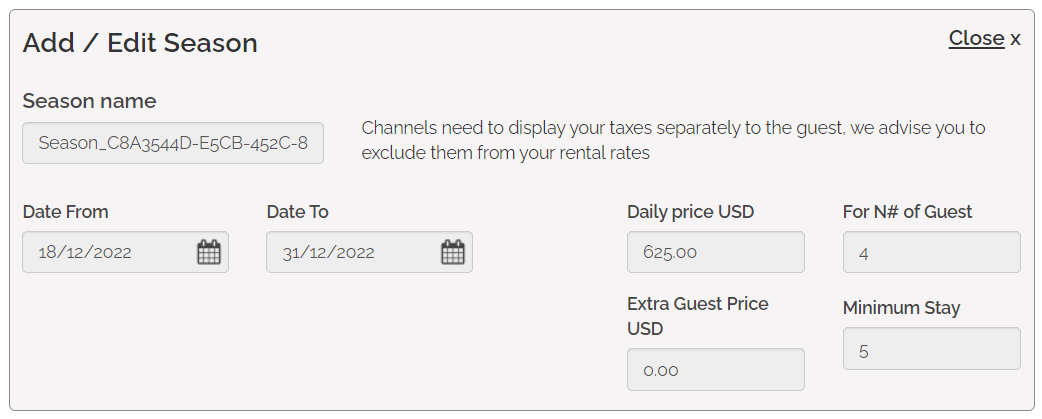The width and height of the screenshot is (1042, 419).
Task: Click the Add / Edit Season heading
Action: 140,43
